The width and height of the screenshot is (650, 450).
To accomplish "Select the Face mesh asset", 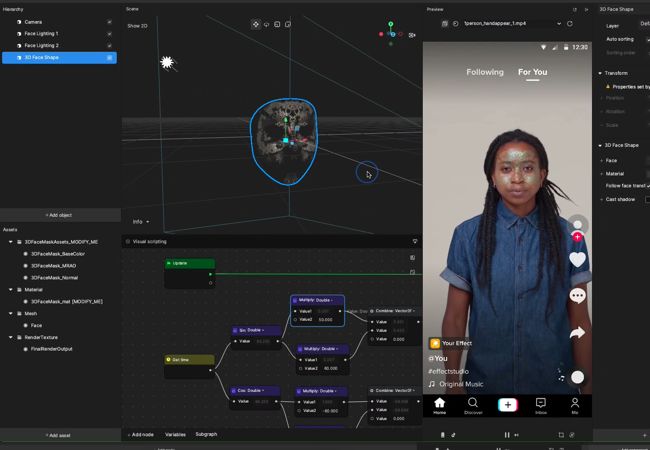I will pyautogui.click(x=36, y=325).
